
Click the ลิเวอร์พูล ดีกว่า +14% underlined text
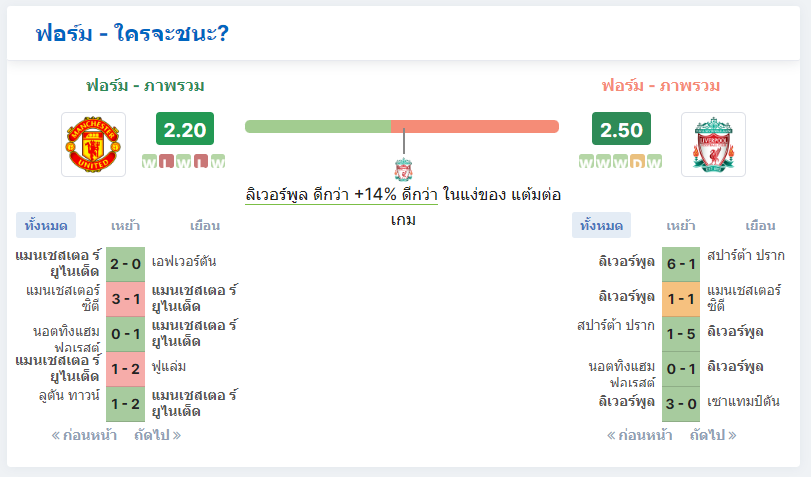point(341,195)
